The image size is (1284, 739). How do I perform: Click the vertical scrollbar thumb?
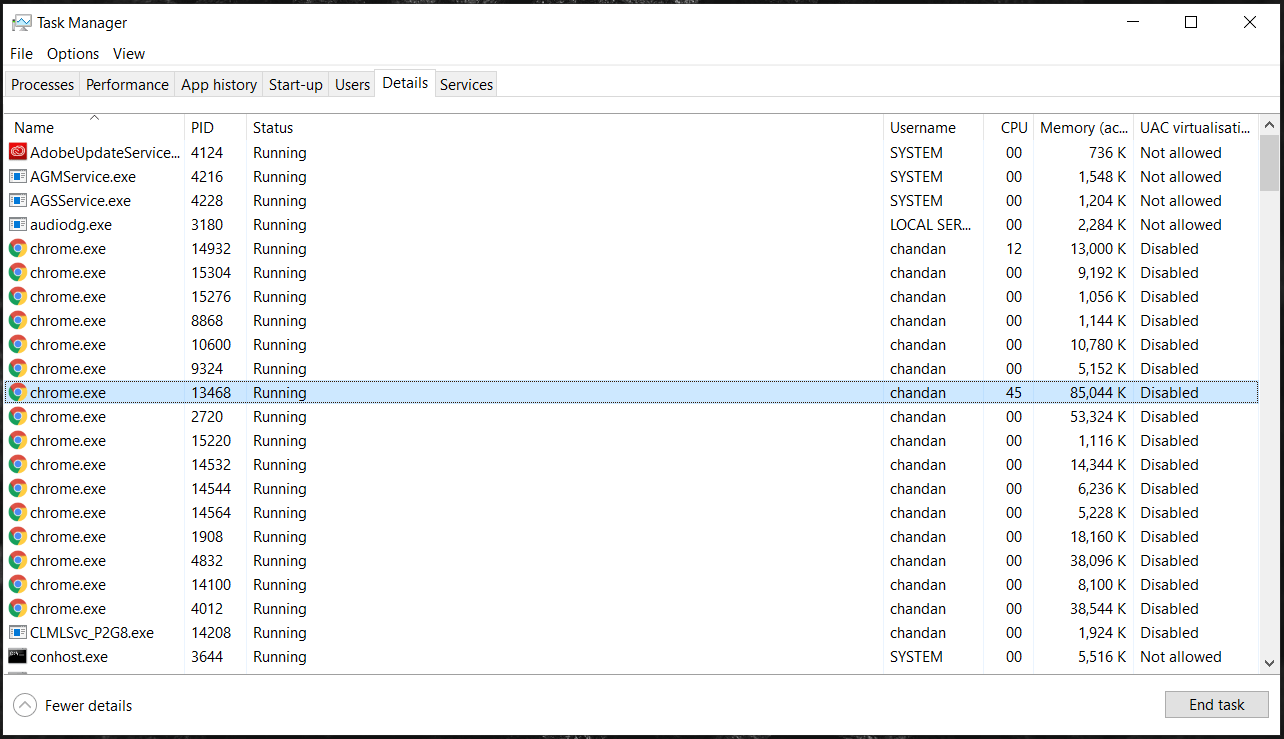click(x=1269, y=162)
